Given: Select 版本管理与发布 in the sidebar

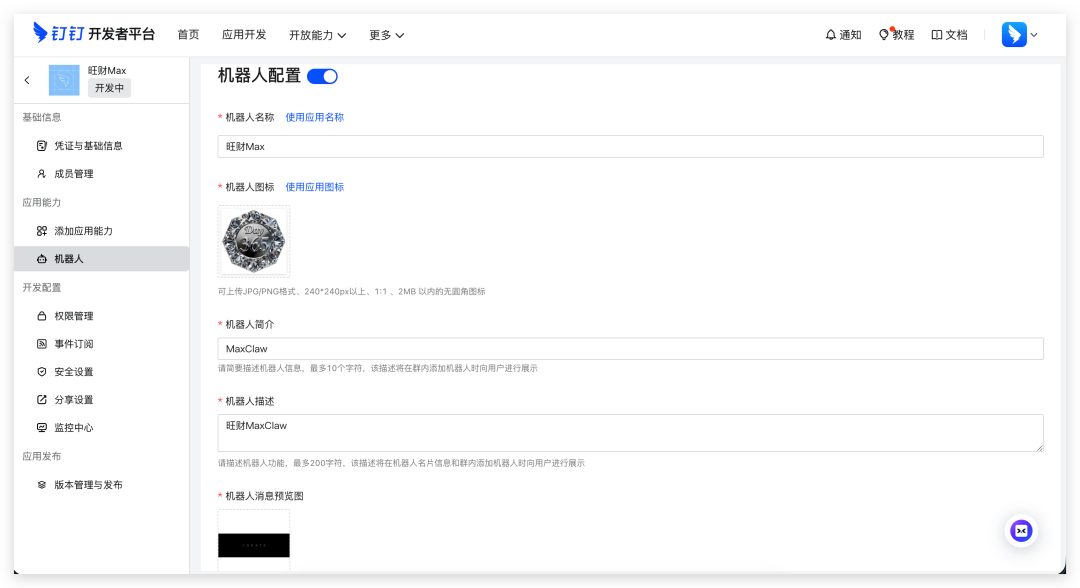Looking at the screenshot, I should (x=88, y=485).
